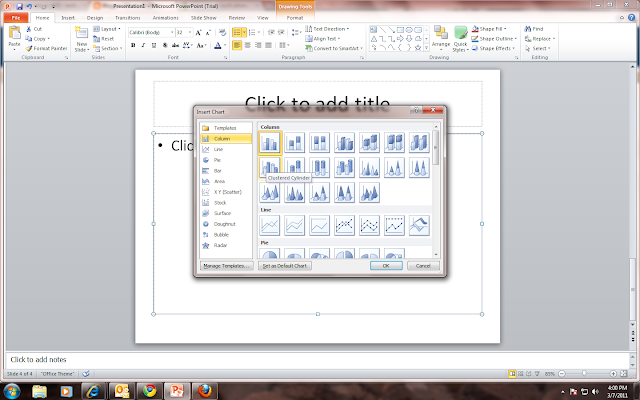Viewport: 640px width, 400px height.
Task: Select the Stock chart category
Action: click(226, 202)
